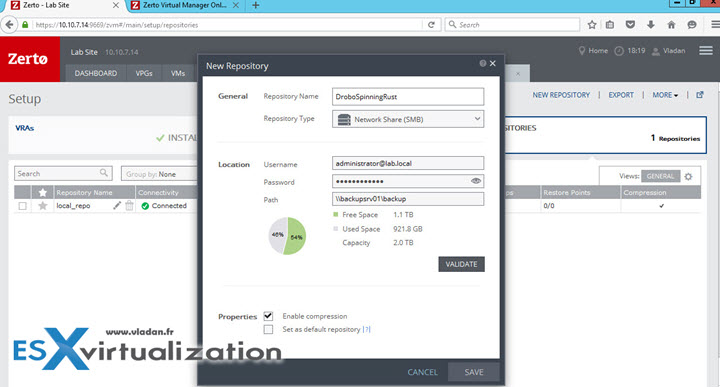Edit local_repo with the pencil icon
720x387 pixels.
click(x=117, y=206)
